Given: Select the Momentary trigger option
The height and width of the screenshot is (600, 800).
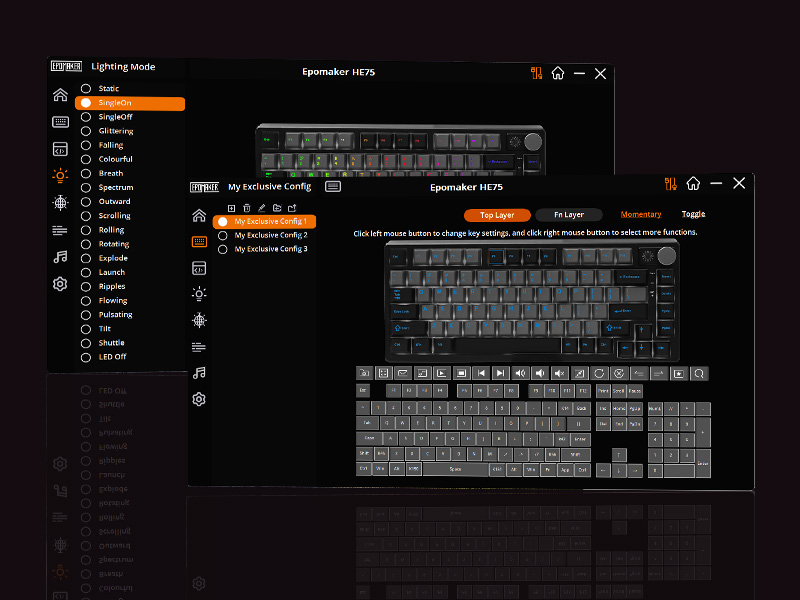Looking at the screenshot, I should point(641,214).
